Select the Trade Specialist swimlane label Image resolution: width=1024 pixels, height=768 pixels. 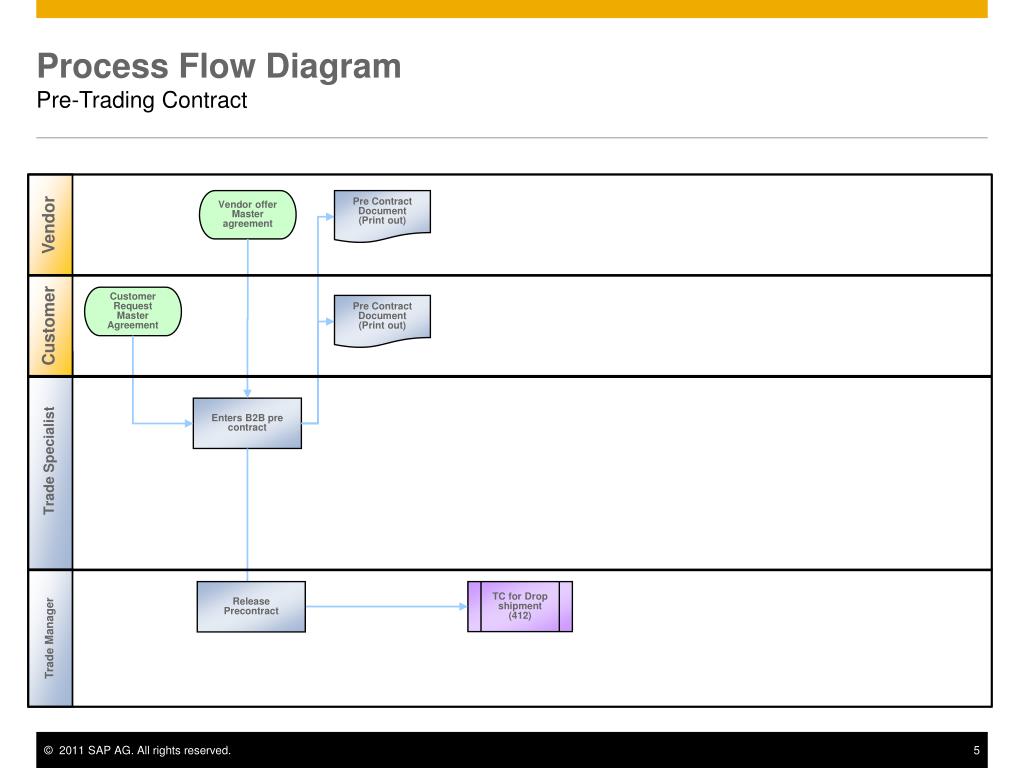pos(50,473)
